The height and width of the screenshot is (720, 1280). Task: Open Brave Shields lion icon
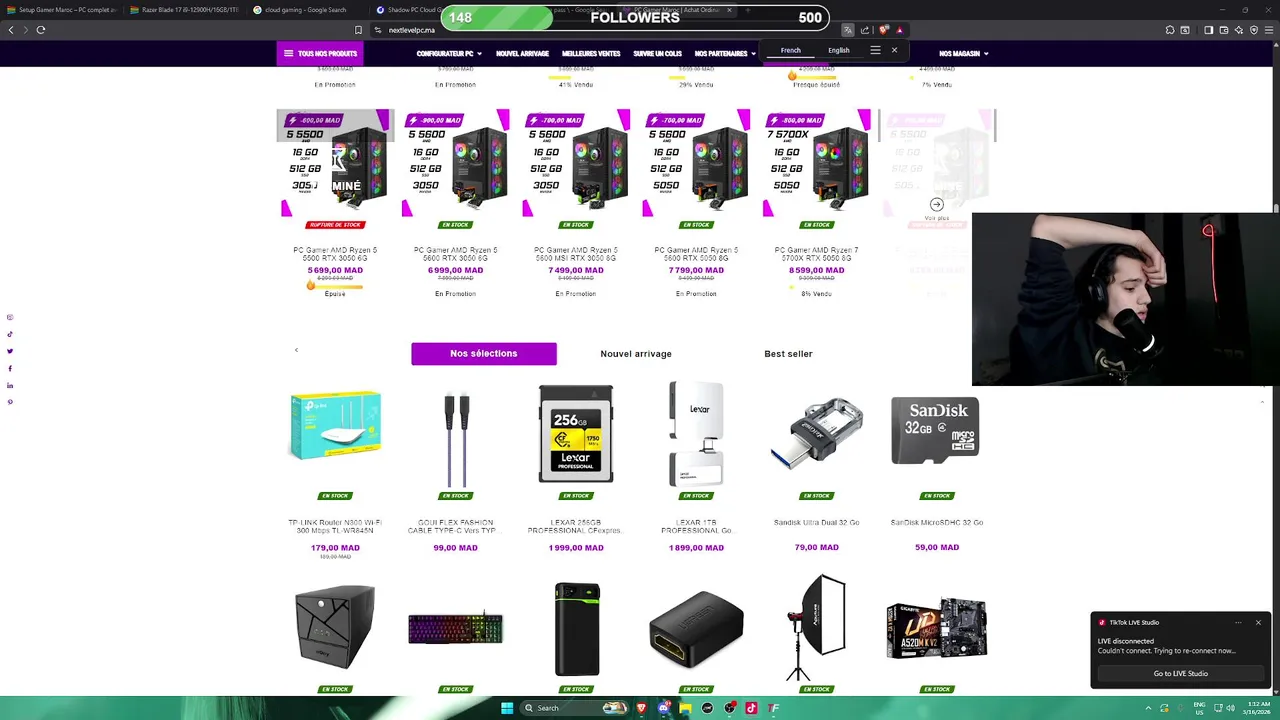[883, 30]
